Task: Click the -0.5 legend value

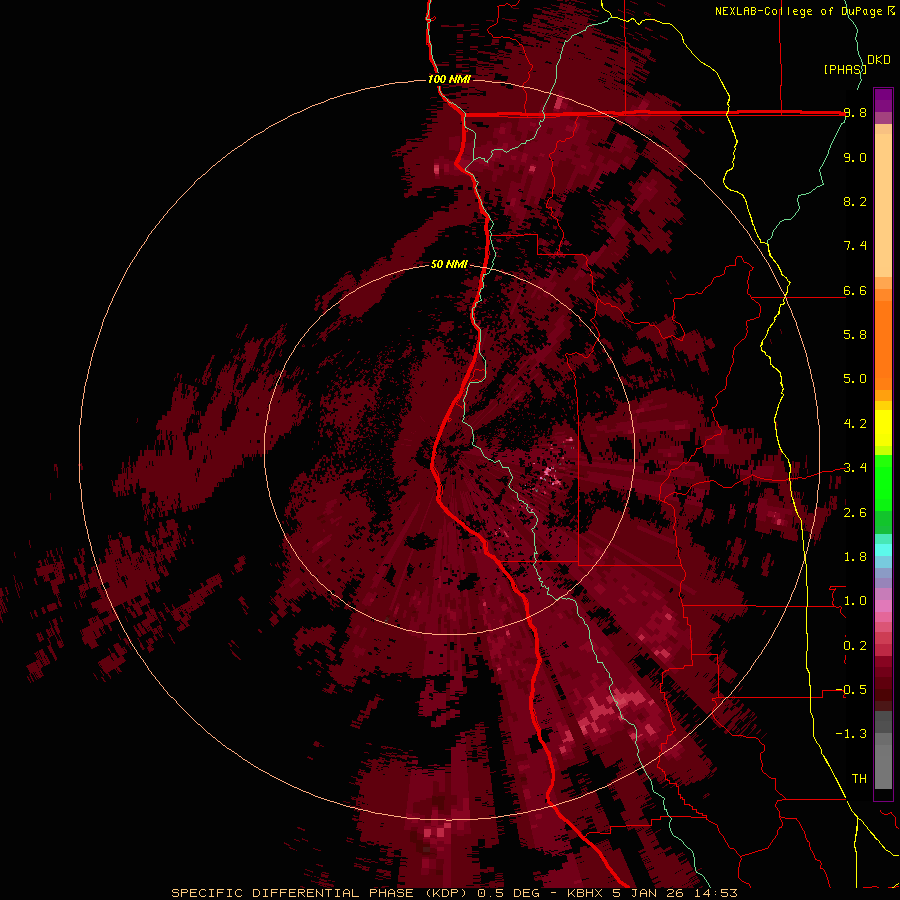Action: click(851, 690)
